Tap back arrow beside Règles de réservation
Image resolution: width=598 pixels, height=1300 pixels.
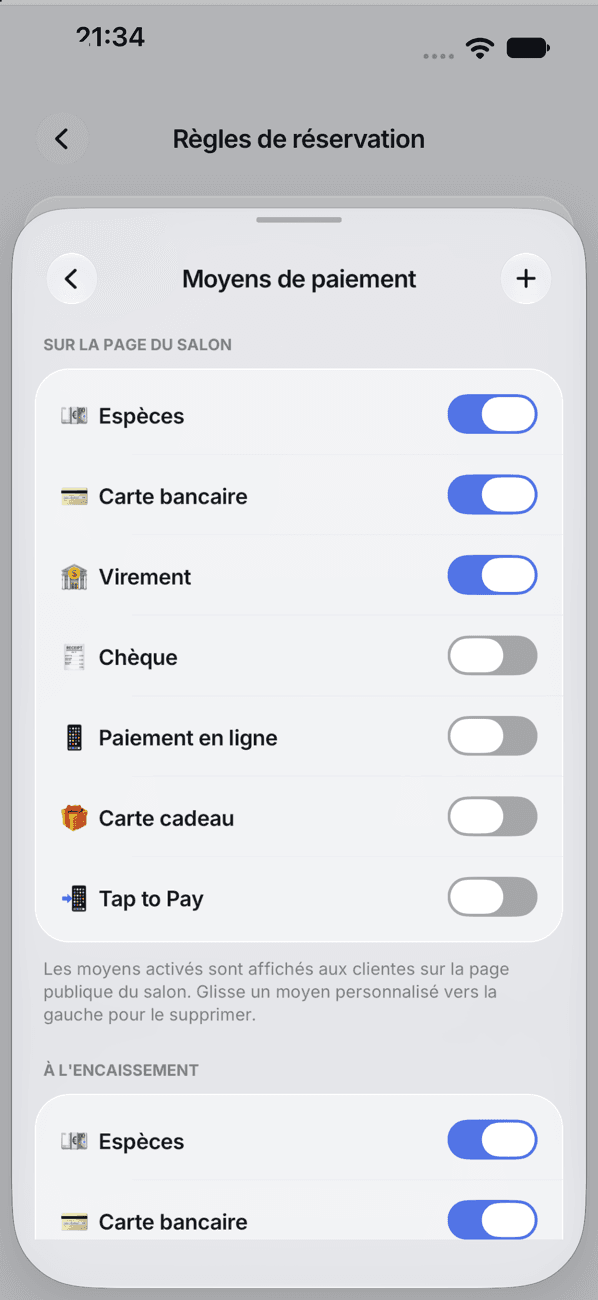pos(62,139)
